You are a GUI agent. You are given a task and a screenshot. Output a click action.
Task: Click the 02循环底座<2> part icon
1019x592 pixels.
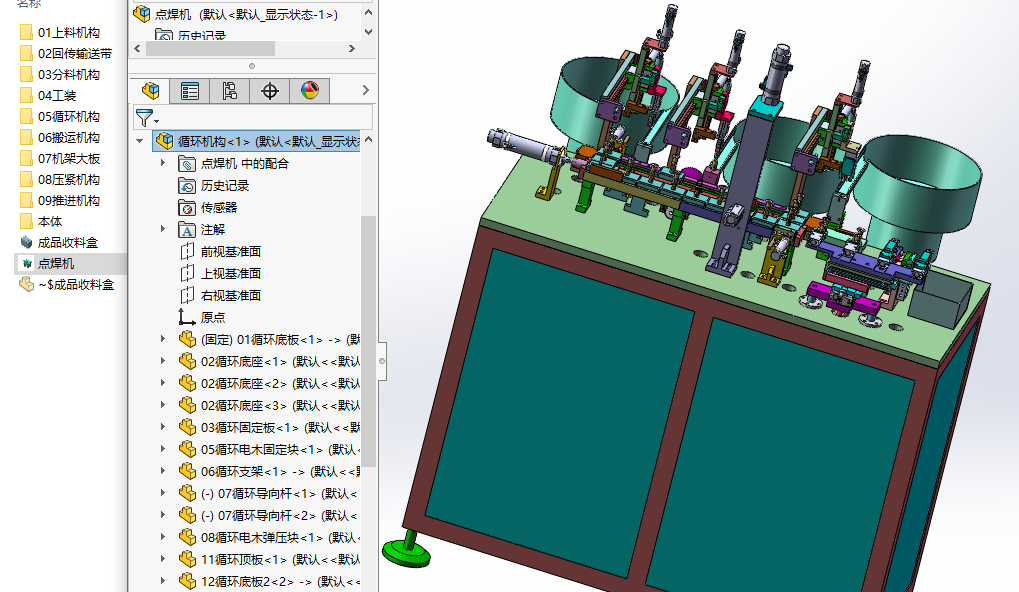[x=187, y=383]
